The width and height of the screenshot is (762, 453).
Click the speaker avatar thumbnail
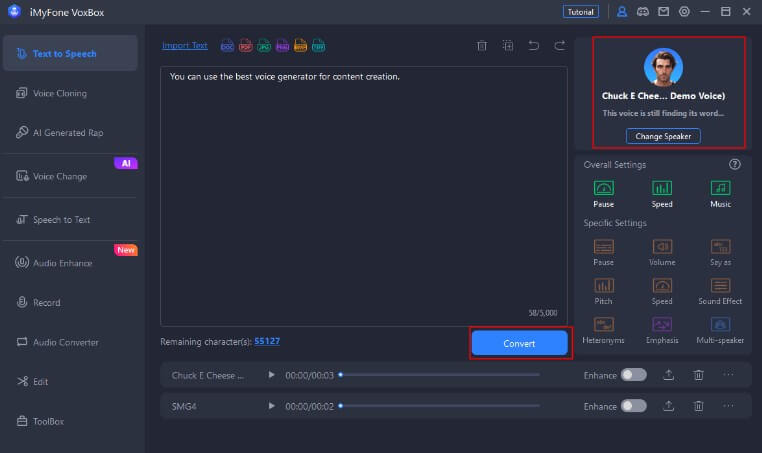pos(663,67)
